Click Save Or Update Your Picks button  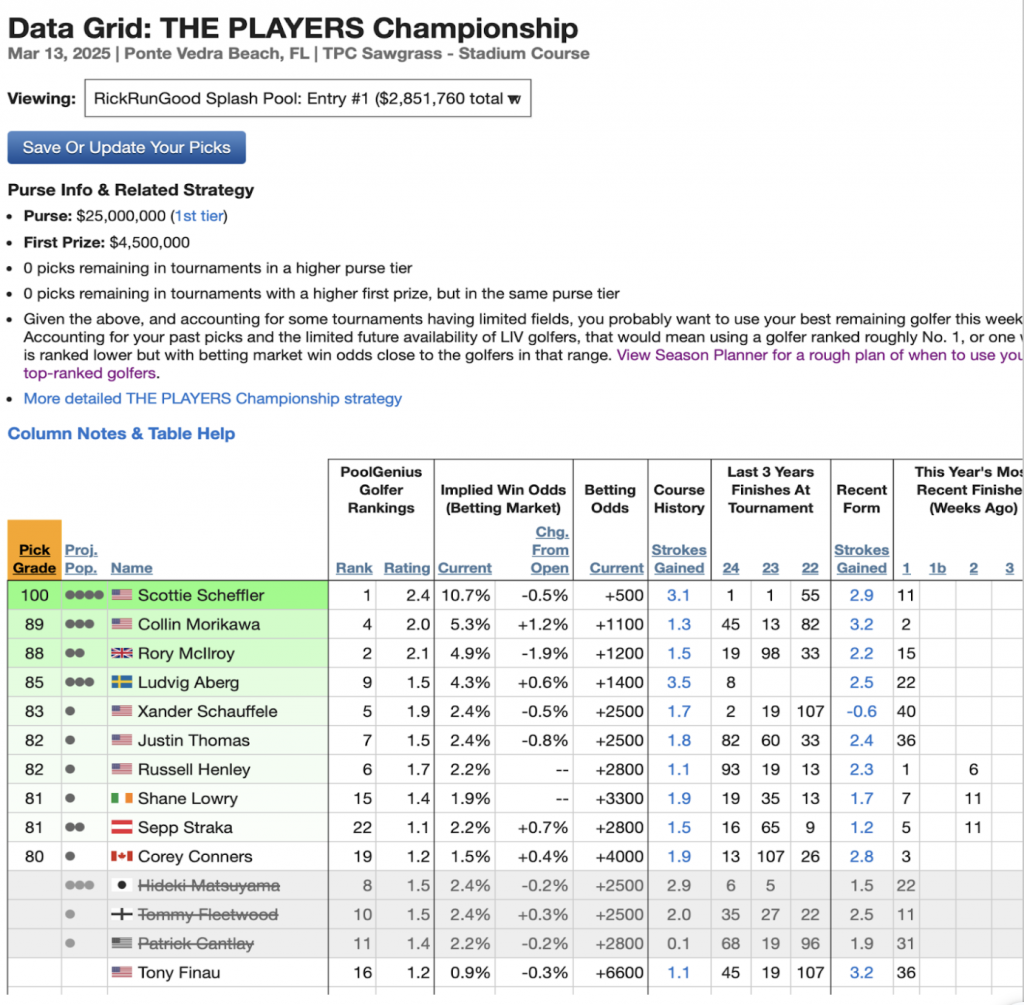click(x=127, y=147)
